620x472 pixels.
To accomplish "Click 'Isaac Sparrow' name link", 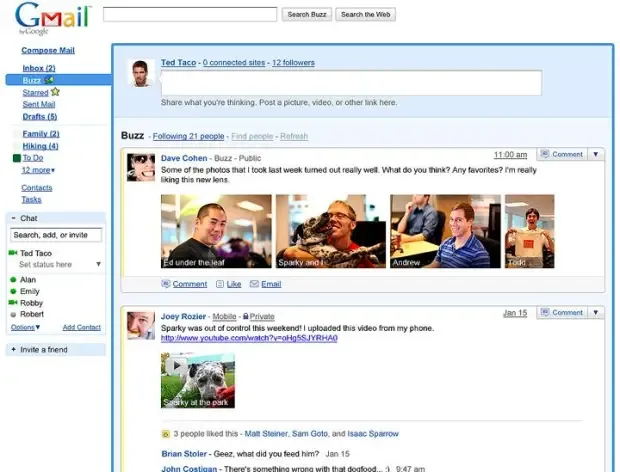I will coord(373,434).
